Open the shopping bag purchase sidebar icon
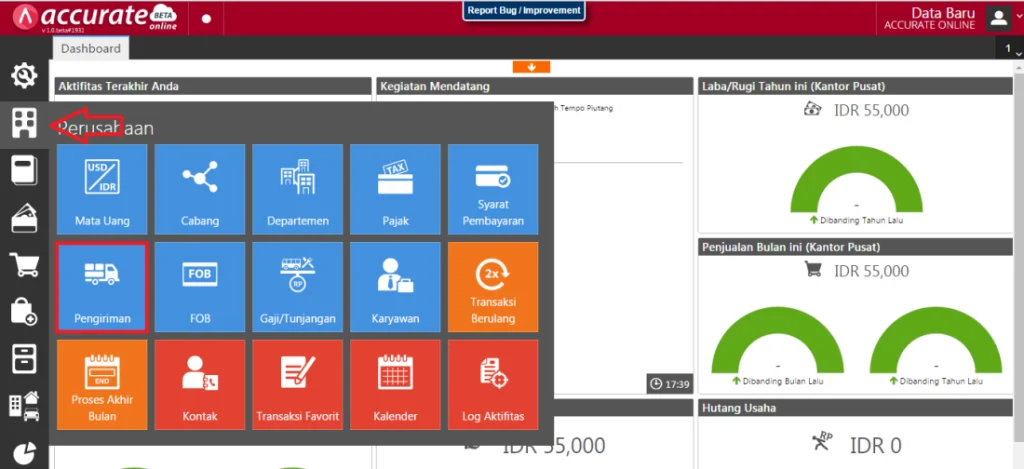1024x469 pixels. click(24, 312)
